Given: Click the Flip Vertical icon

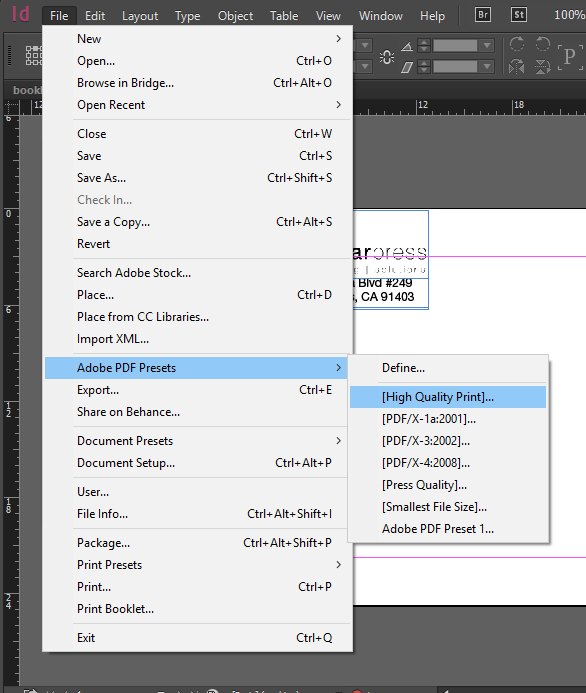Looking at the screenshot, I should point(543,67).
